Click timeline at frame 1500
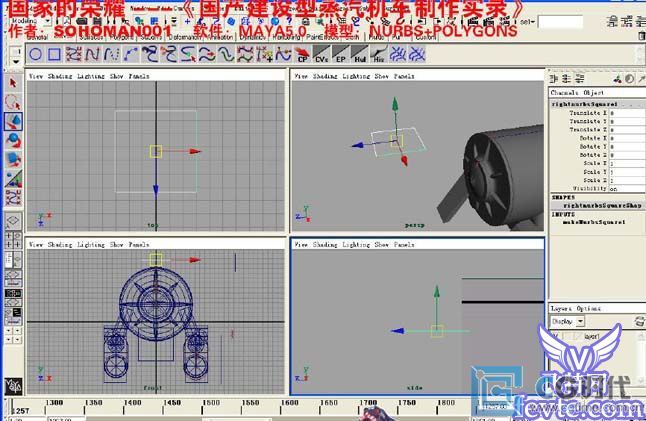Image resolution: width=646 pixels, height=421 pixels. tap(202, 406)
